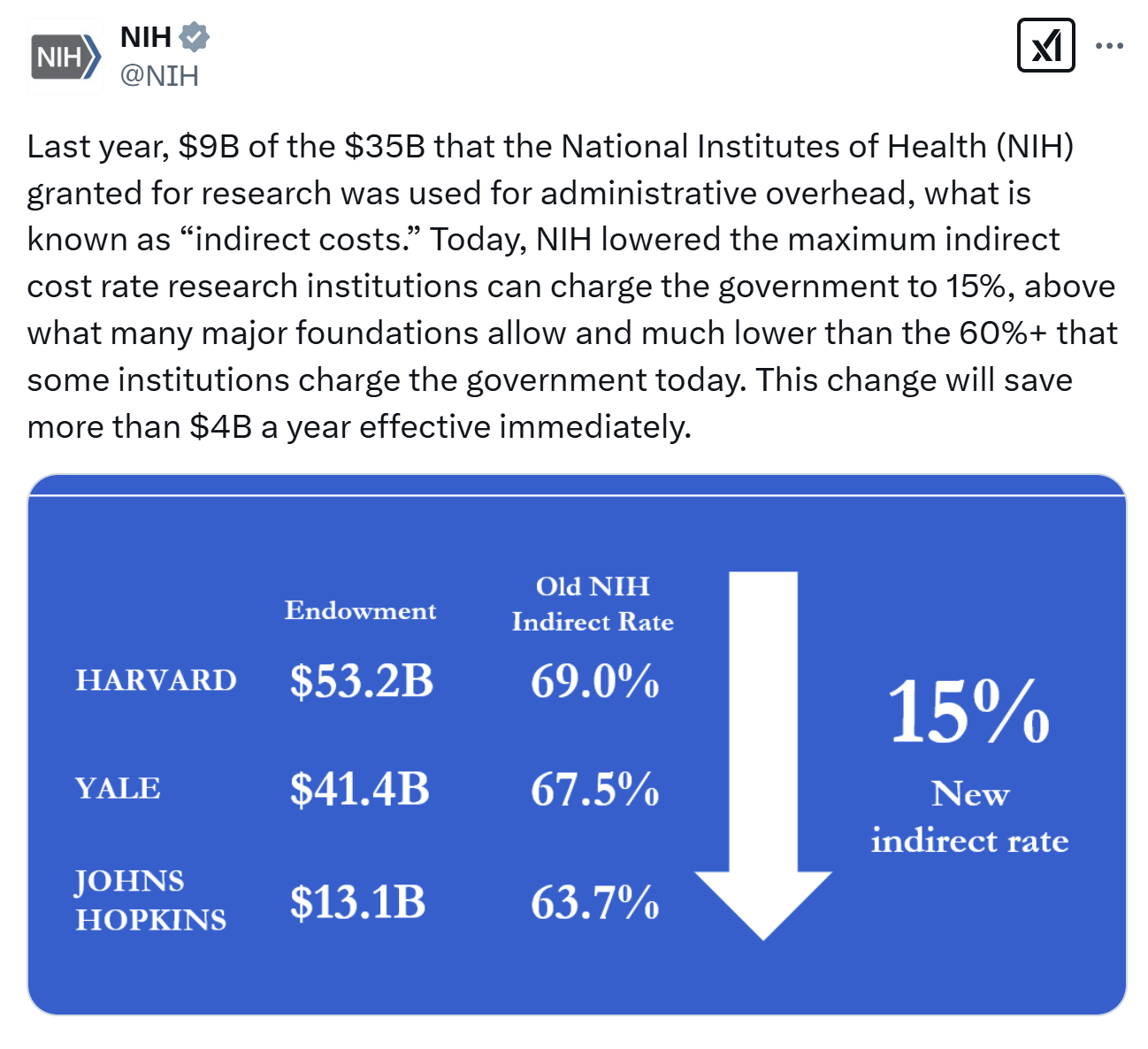Click the NIH profile avatar icon
This screenshot has height=1049, width=1148.
(64, 55)
